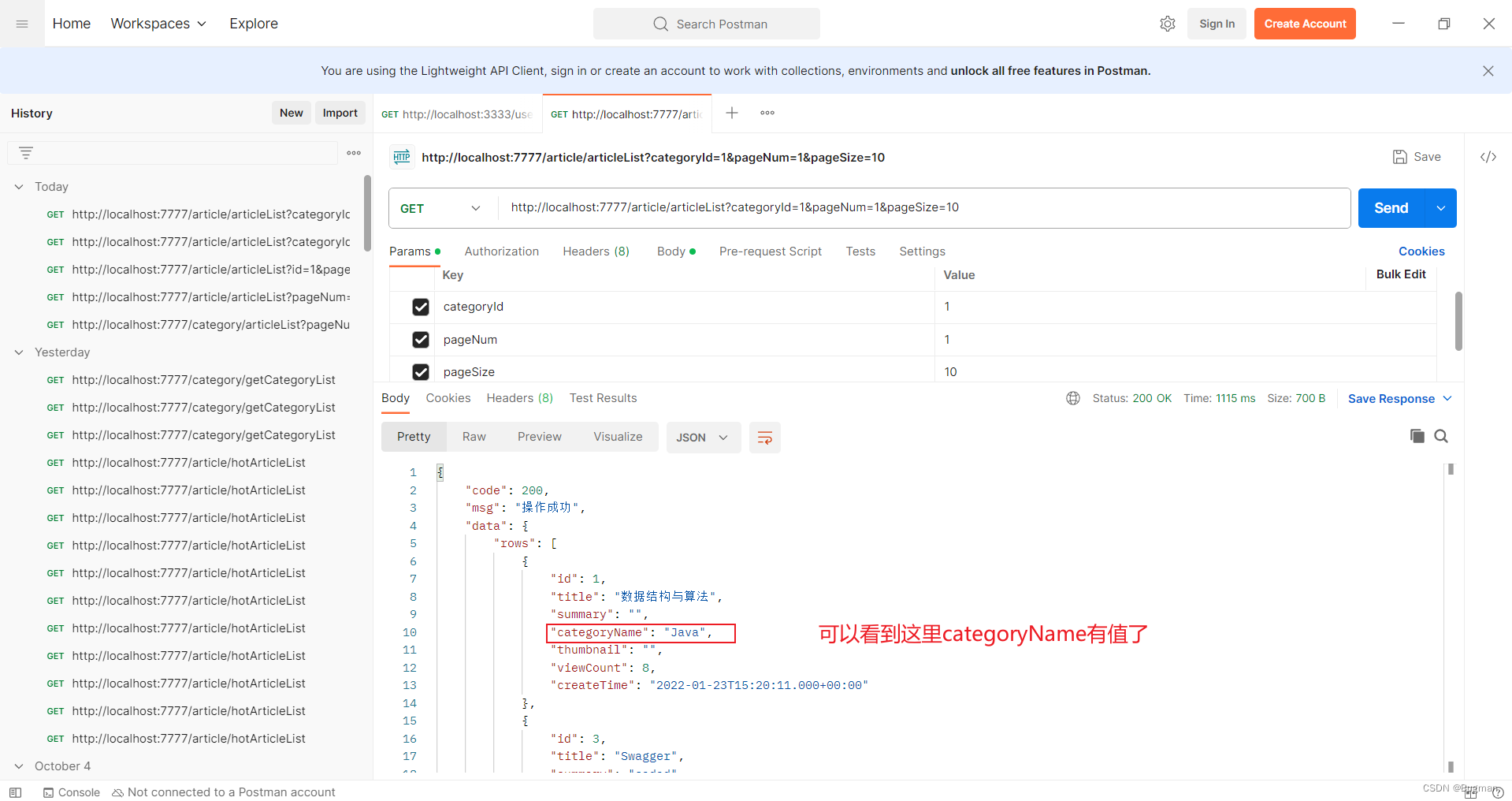1512x801 pixels.
Task: Click the network globe icon
Action: [1073, 398]
